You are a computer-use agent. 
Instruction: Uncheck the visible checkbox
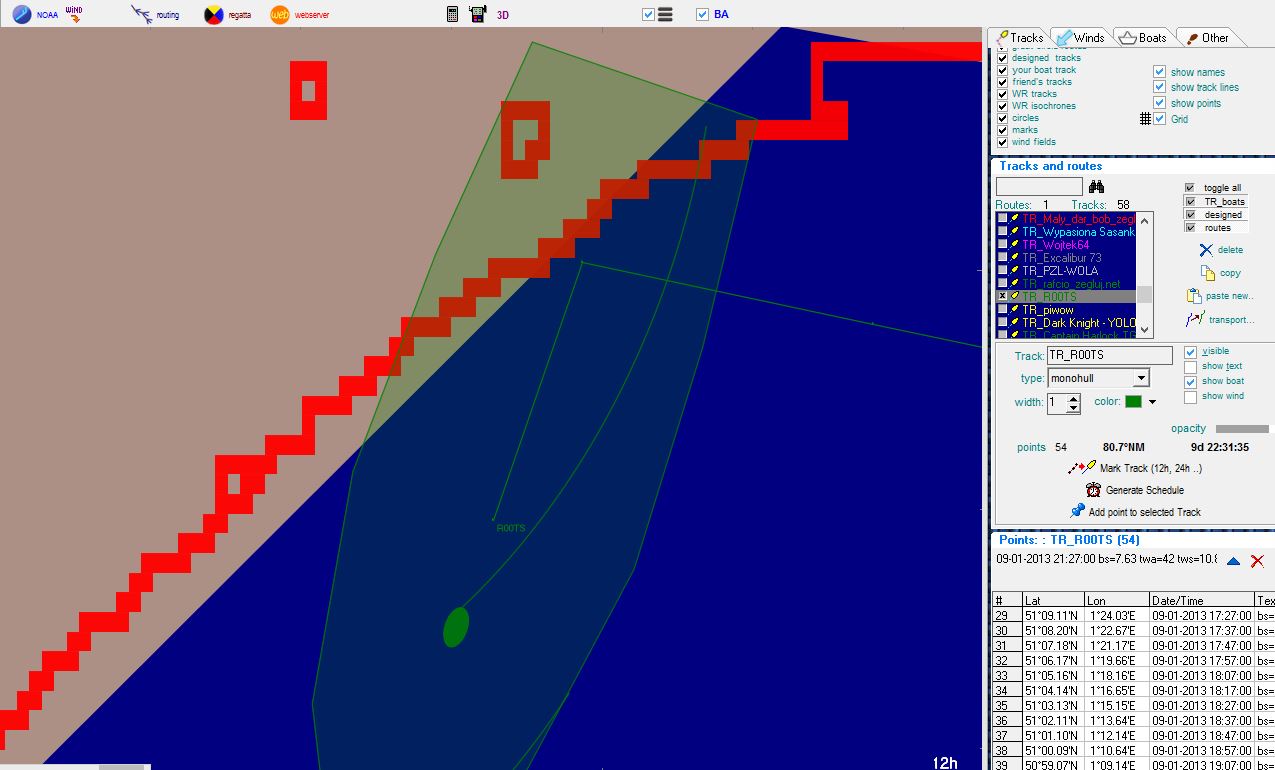point(1190,352)
